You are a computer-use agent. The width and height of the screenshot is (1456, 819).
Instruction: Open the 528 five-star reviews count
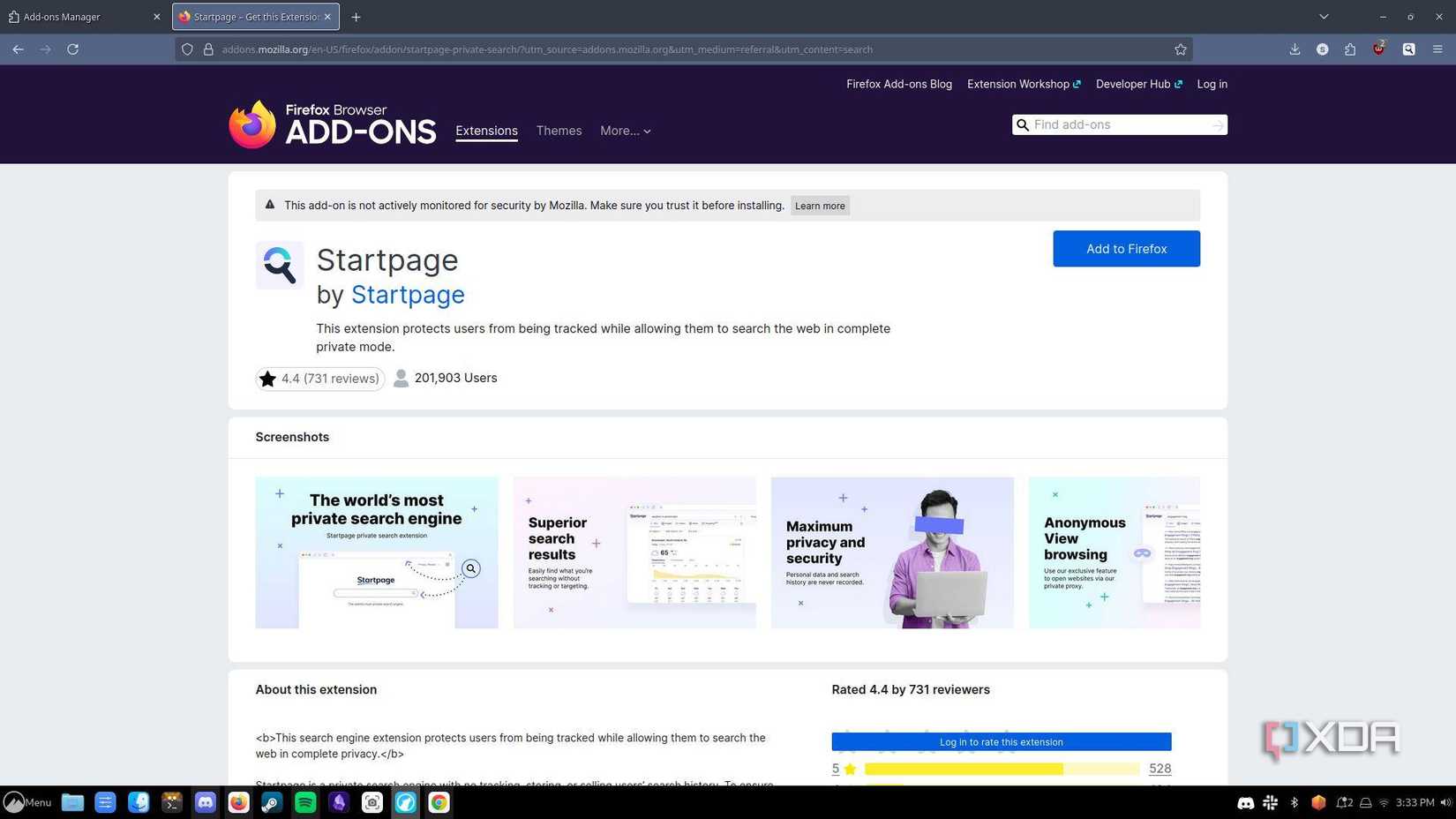(1160, 769)
